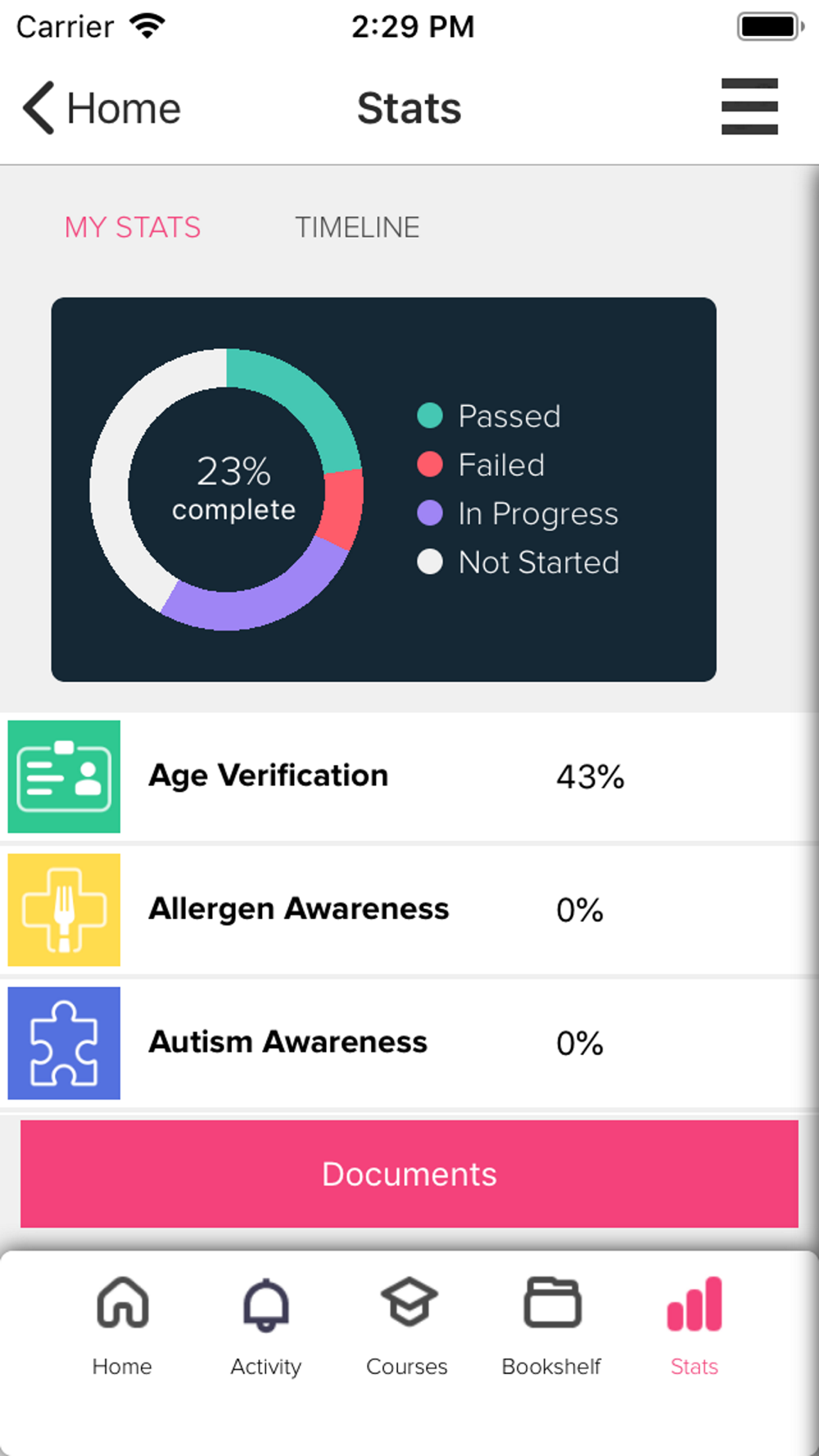819x1456 pixels.
Task: Tap the Allergen Awareness yellow icon
Action: pyautogui.click(x=64, y=910)
